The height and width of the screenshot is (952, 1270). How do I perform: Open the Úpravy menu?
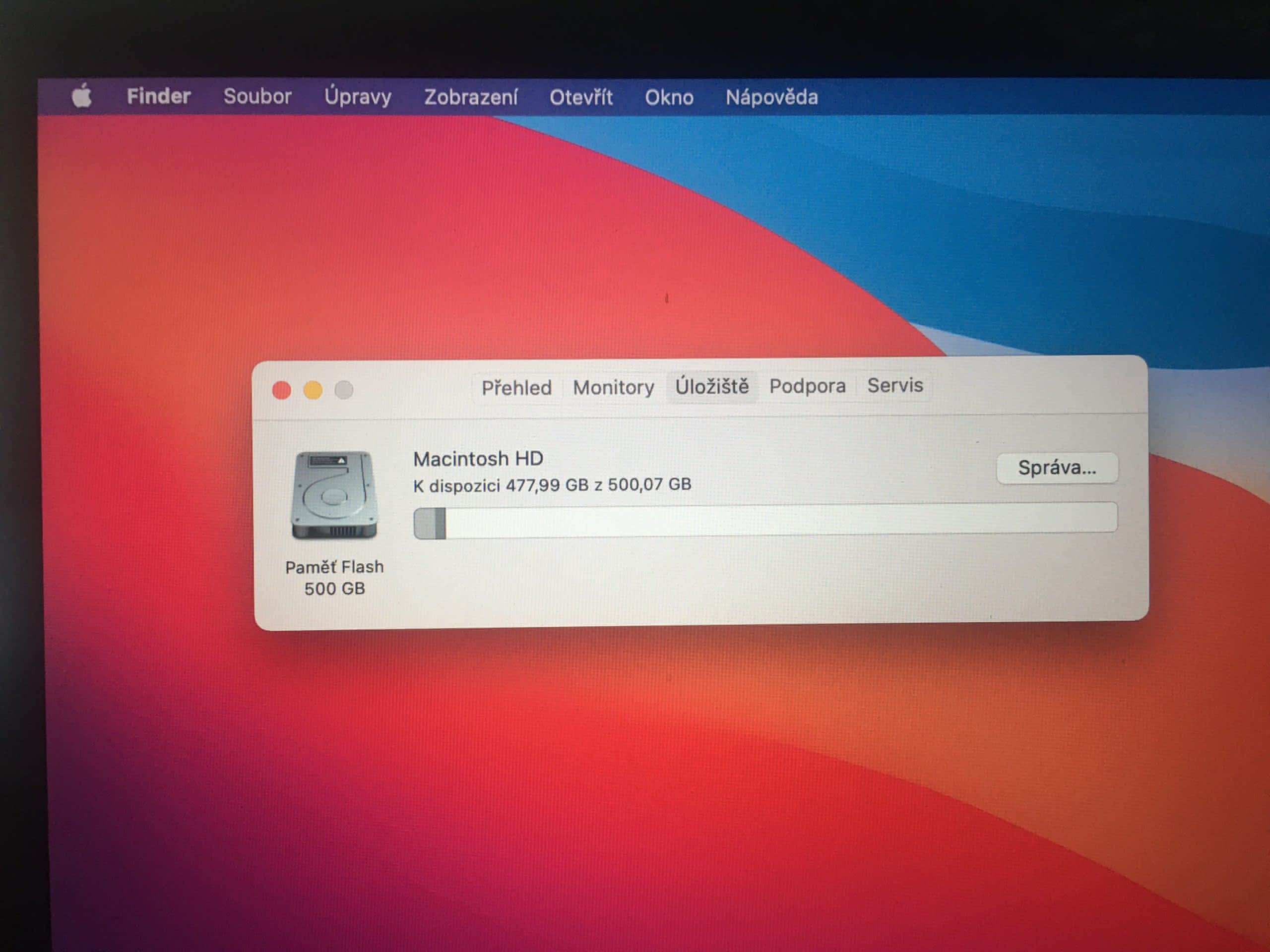coord(358,96)
